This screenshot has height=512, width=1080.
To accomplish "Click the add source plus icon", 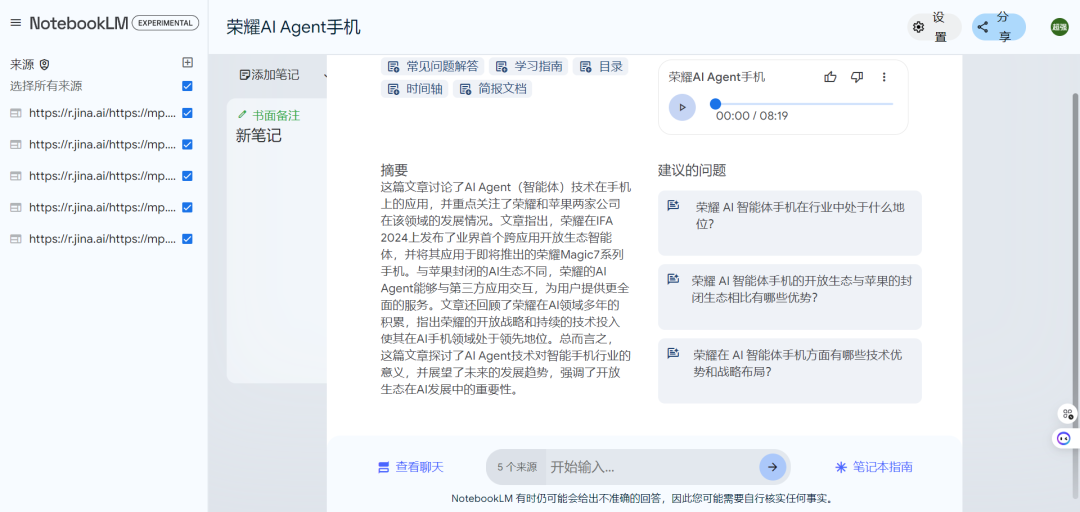I will [x=187, y=63].
